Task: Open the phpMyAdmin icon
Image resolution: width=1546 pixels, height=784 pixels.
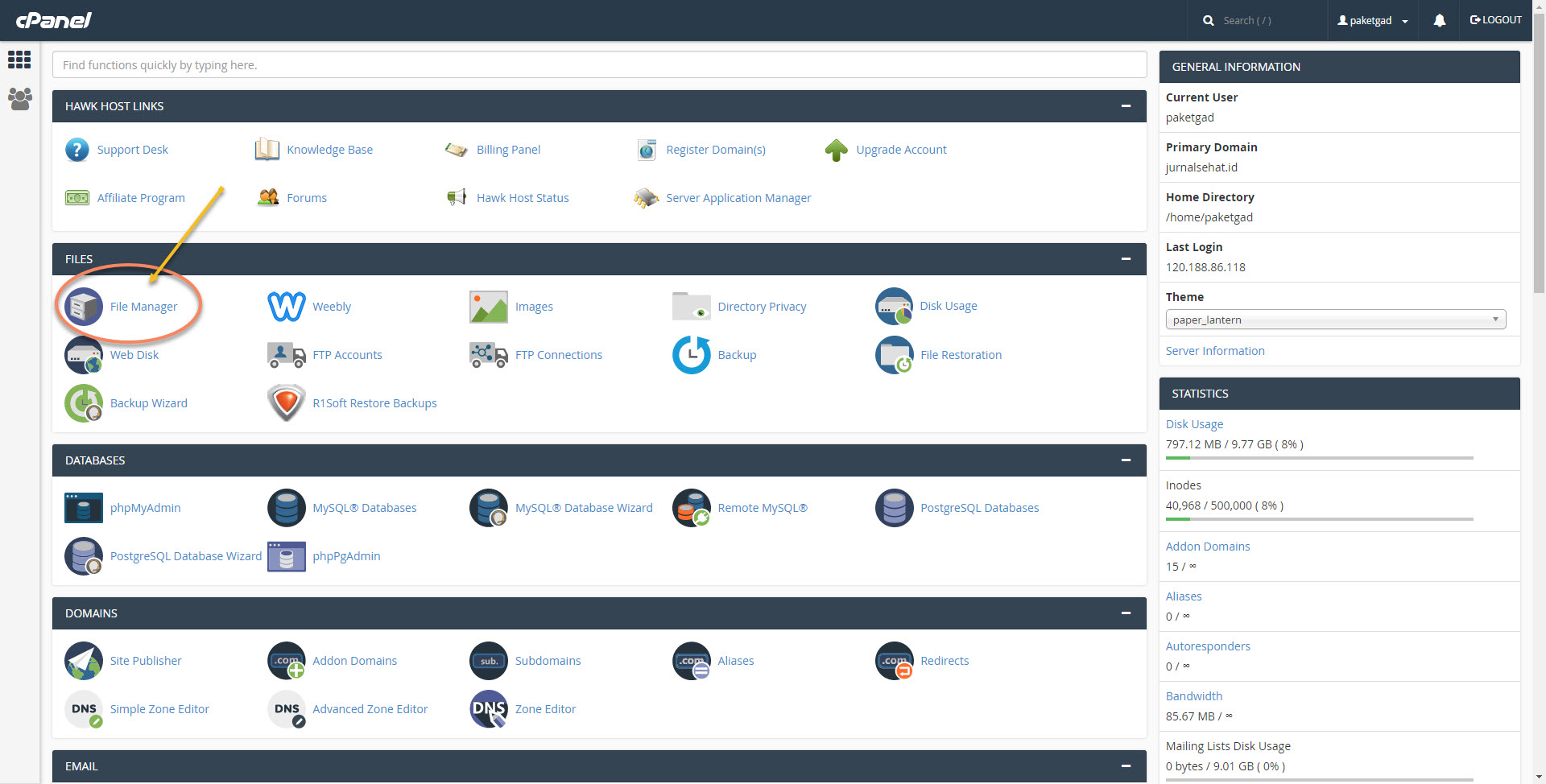Action: coord(84,508)
